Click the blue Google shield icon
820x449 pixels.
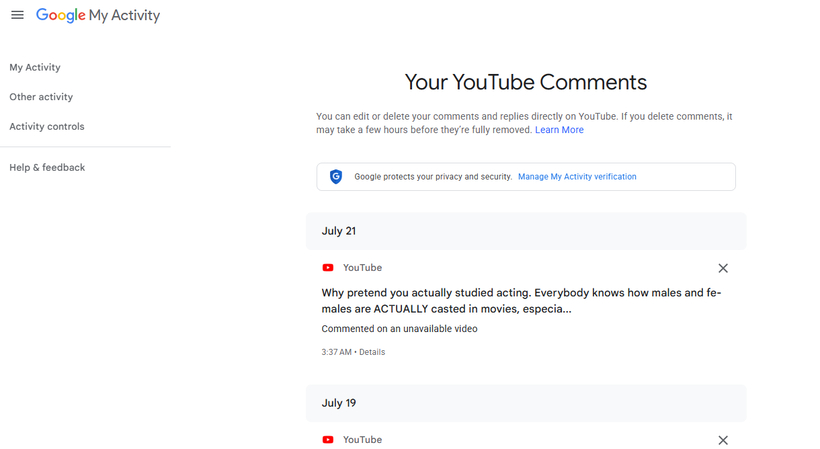336,177
